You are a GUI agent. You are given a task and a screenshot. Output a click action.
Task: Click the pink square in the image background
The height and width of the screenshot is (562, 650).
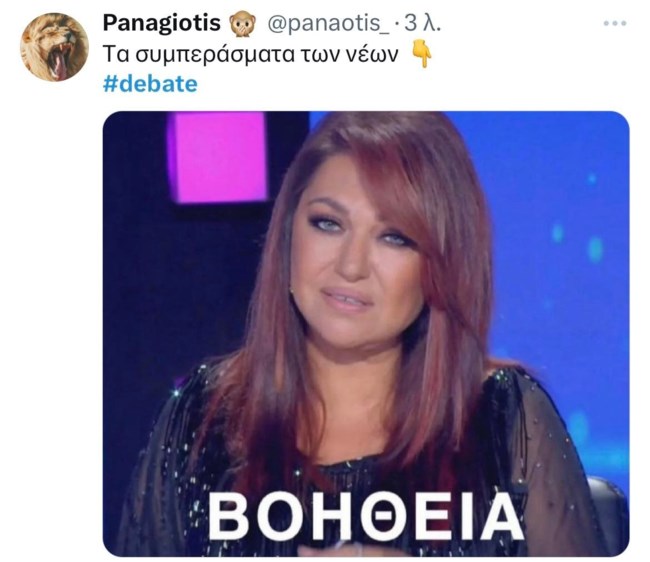[217, 157]
